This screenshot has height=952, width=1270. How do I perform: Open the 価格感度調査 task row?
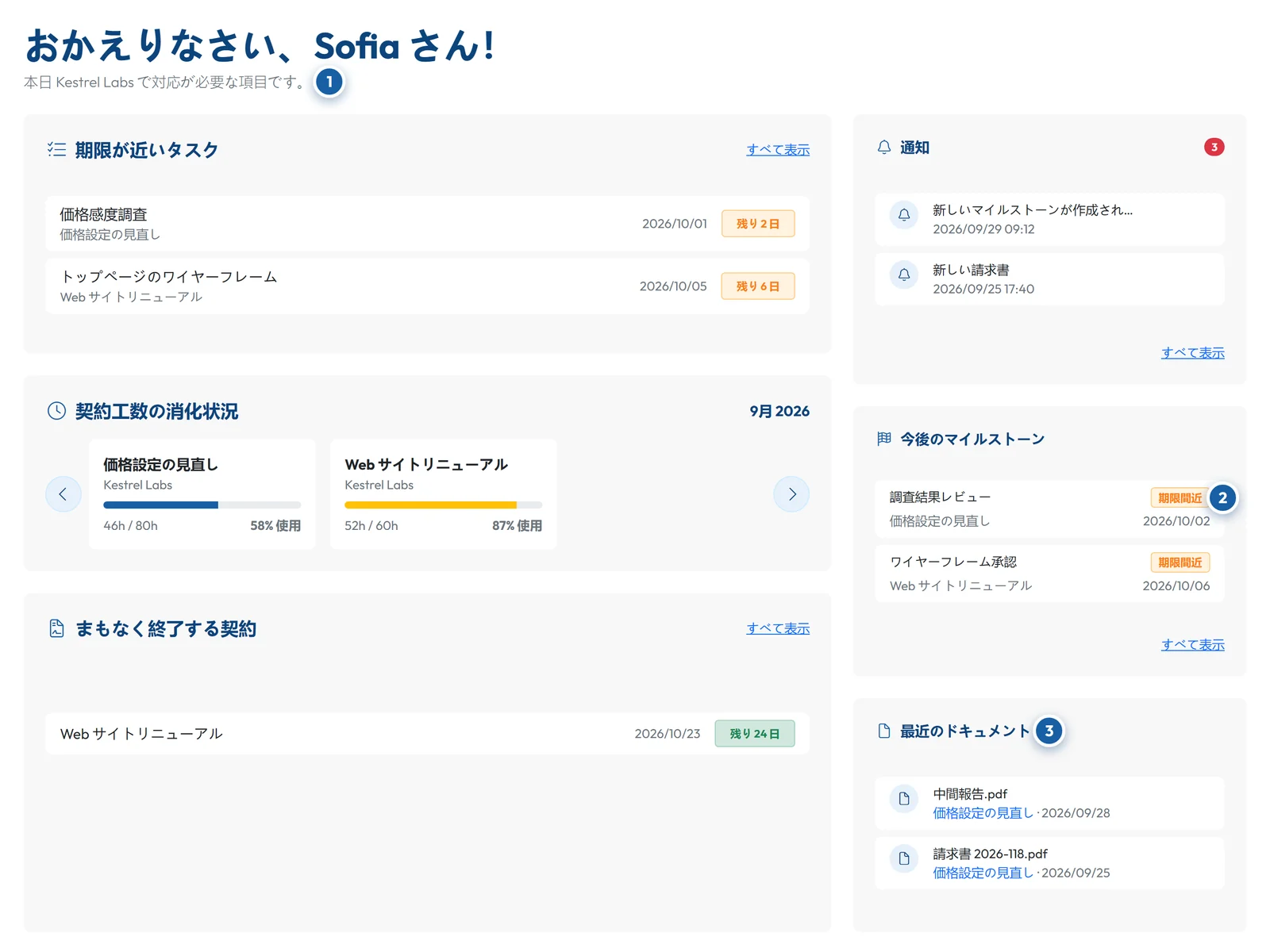(427, 224)
